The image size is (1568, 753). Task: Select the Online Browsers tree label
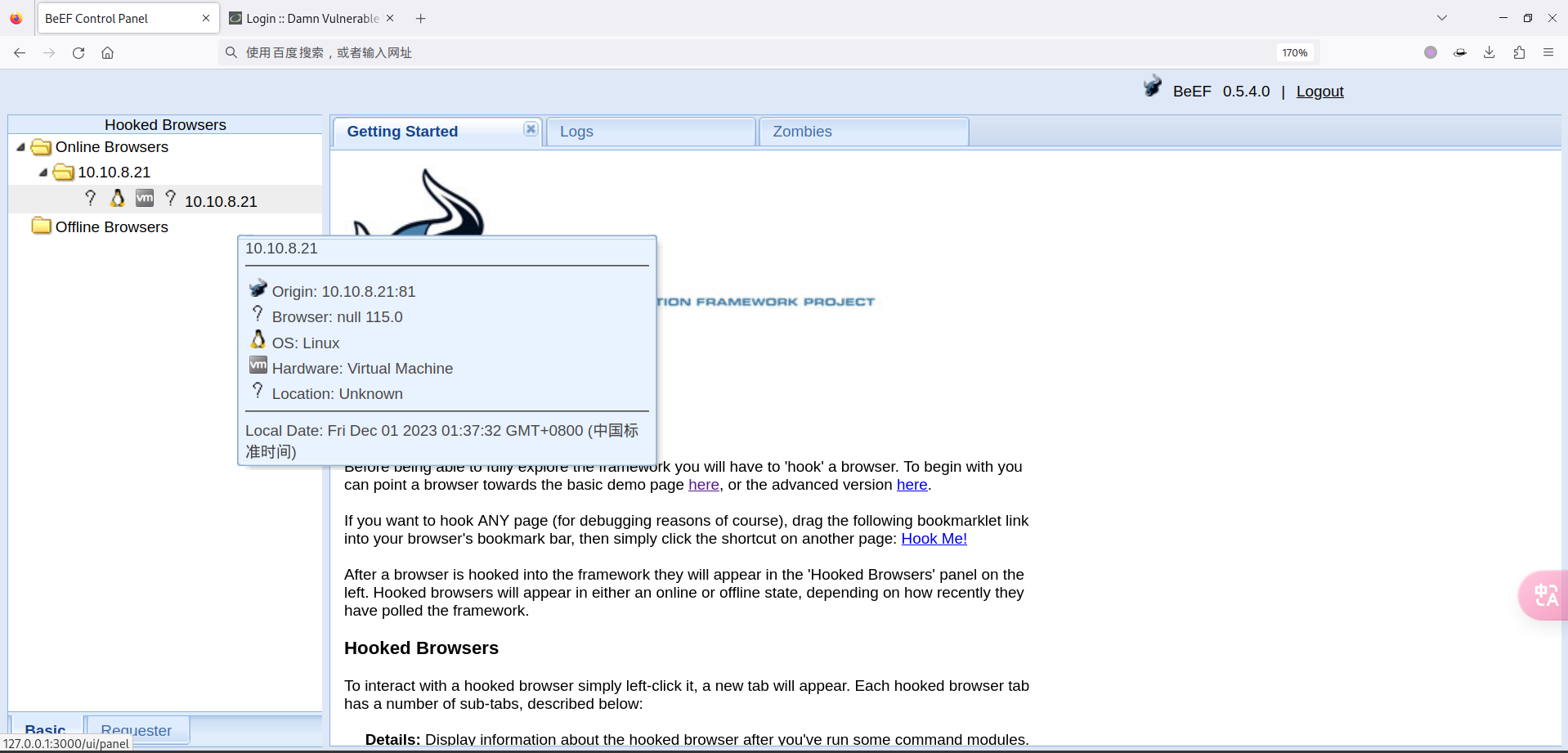tap(112, 147)
